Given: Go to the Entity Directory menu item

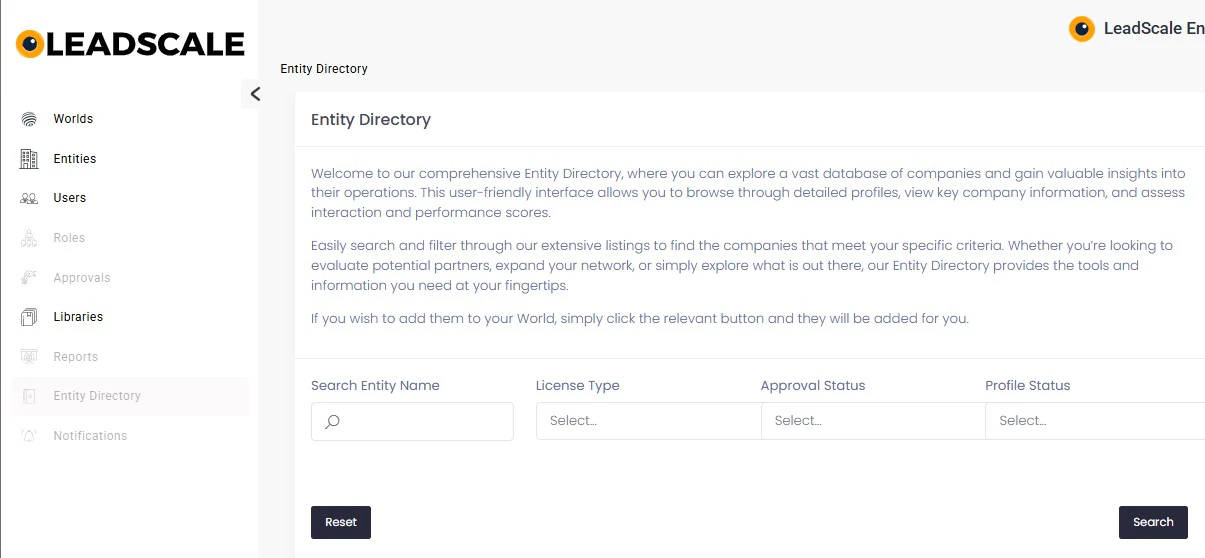Looking at the screenshot, I should (x=97, y=396).
